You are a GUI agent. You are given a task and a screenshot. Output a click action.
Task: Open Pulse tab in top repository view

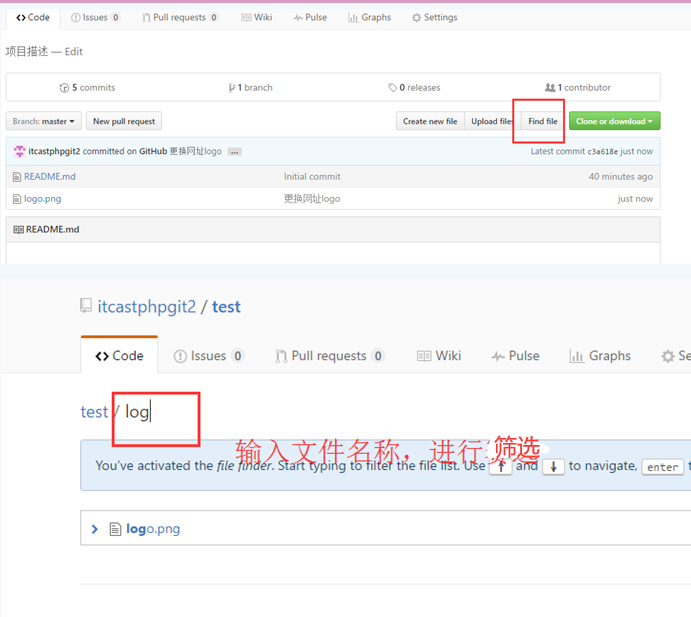(x=310, y=18)
